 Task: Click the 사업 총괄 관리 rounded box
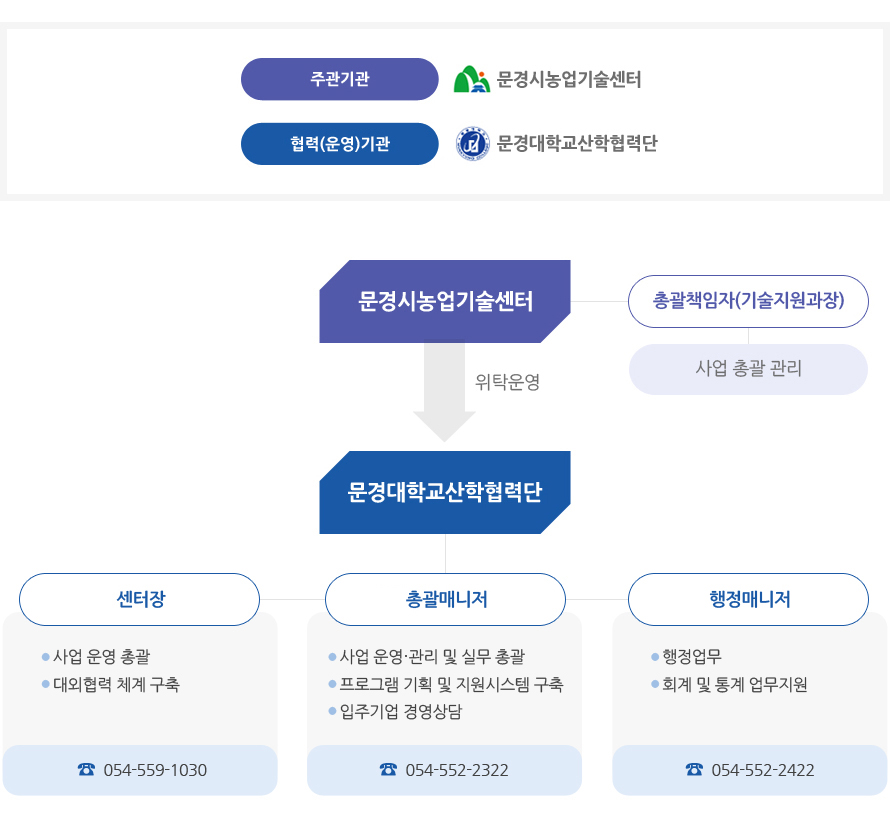(x=748, y=369)
